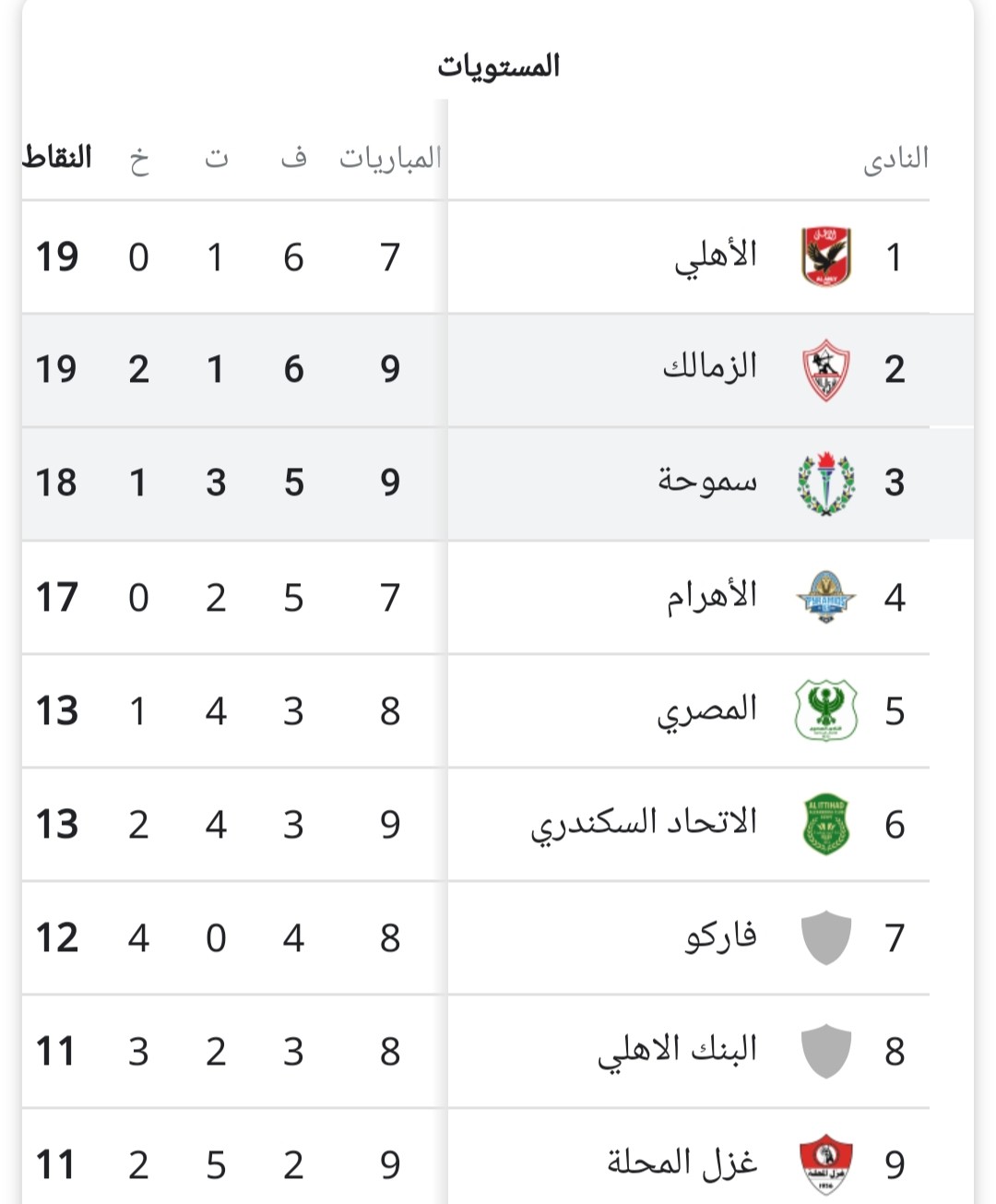Click the Smouha torch logo
996x1204 pixels.
click(825, 483)
